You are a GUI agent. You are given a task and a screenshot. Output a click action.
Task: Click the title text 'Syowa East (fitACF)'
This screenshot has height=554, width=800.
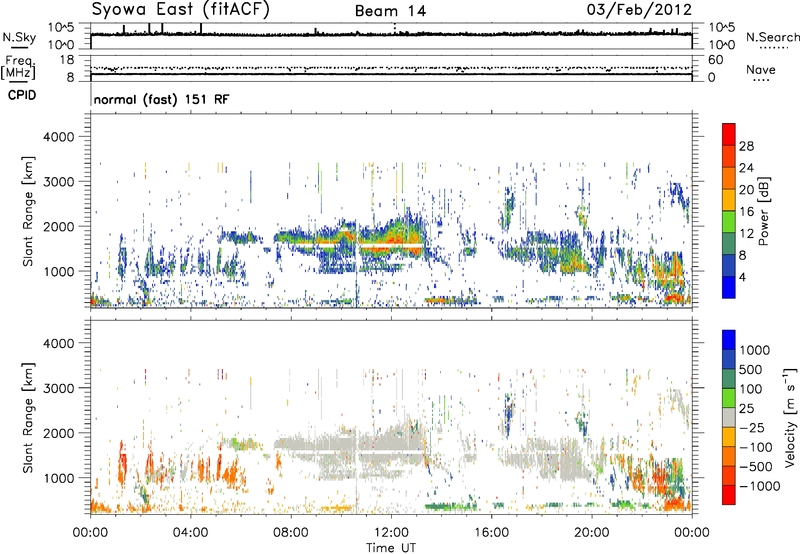click(180, 10)
